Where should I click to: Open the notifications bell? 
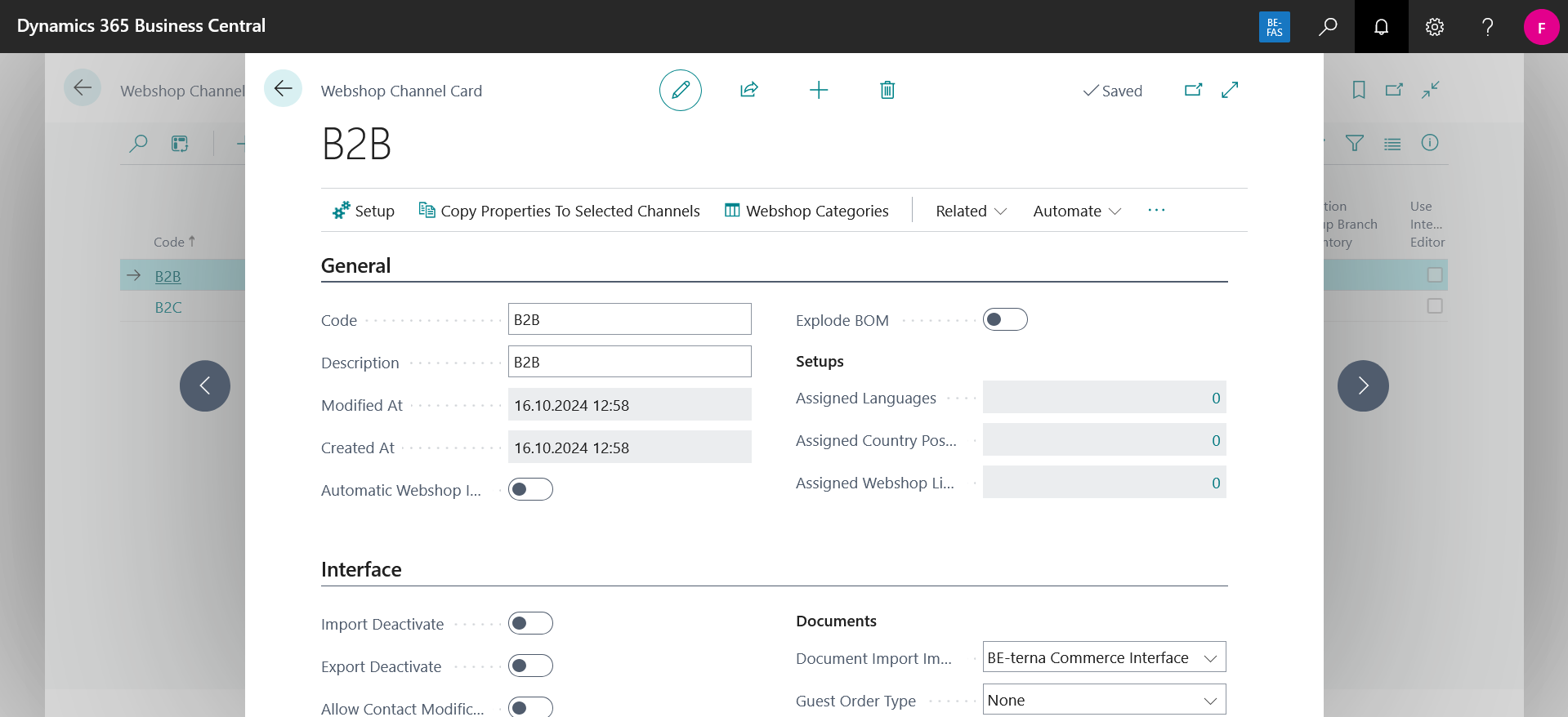point(1381,27)
